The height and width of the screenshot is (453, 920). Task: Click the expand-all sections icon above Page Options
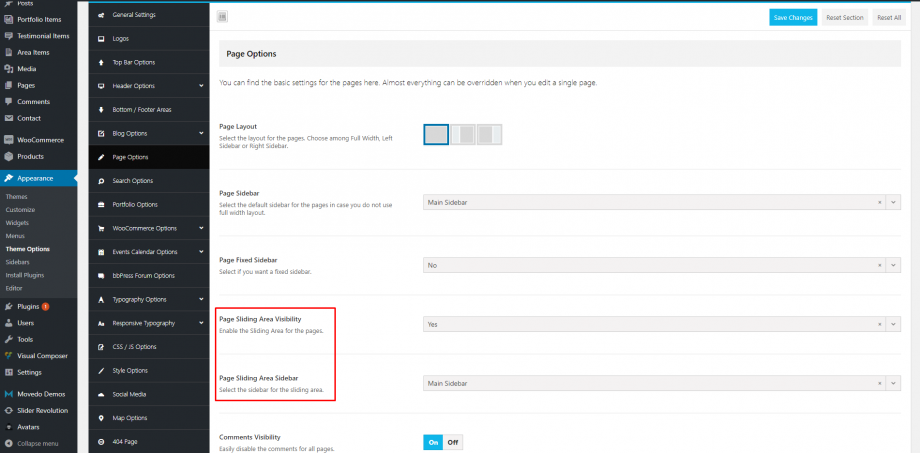[x=222, y=16]
